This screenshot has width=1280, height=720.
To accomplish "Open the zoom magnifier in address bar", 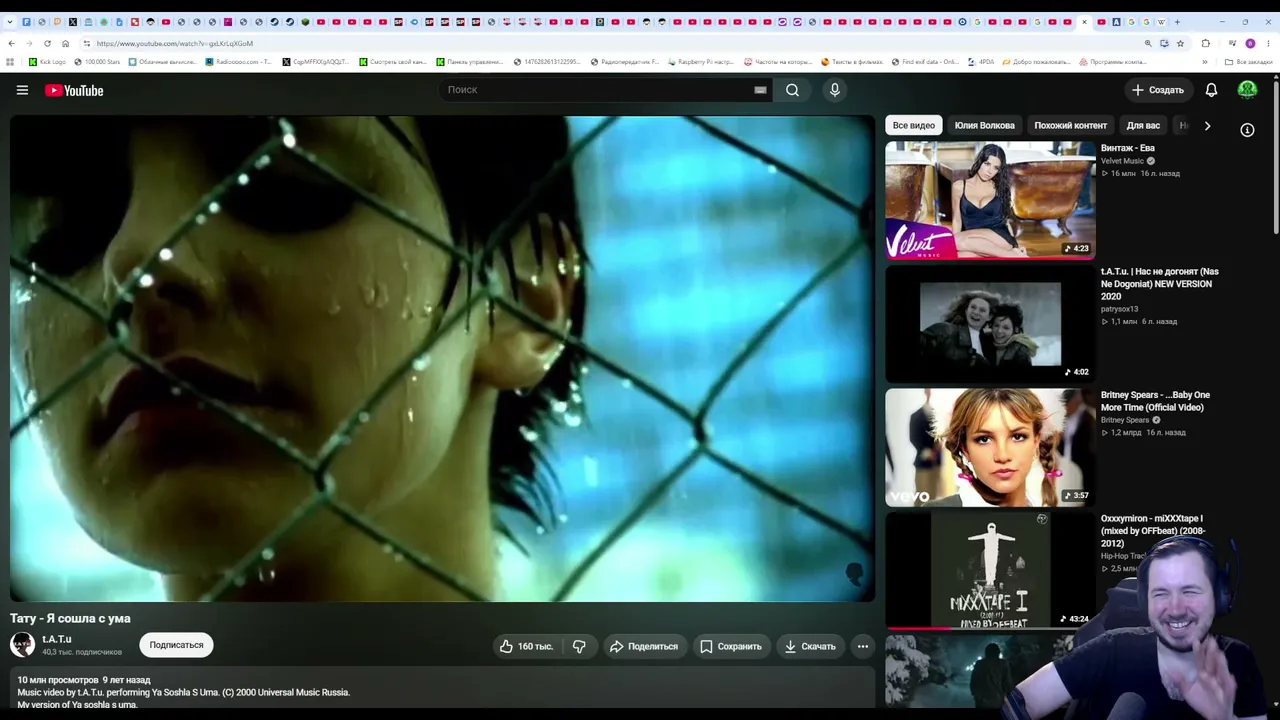I will point(1148,43).
